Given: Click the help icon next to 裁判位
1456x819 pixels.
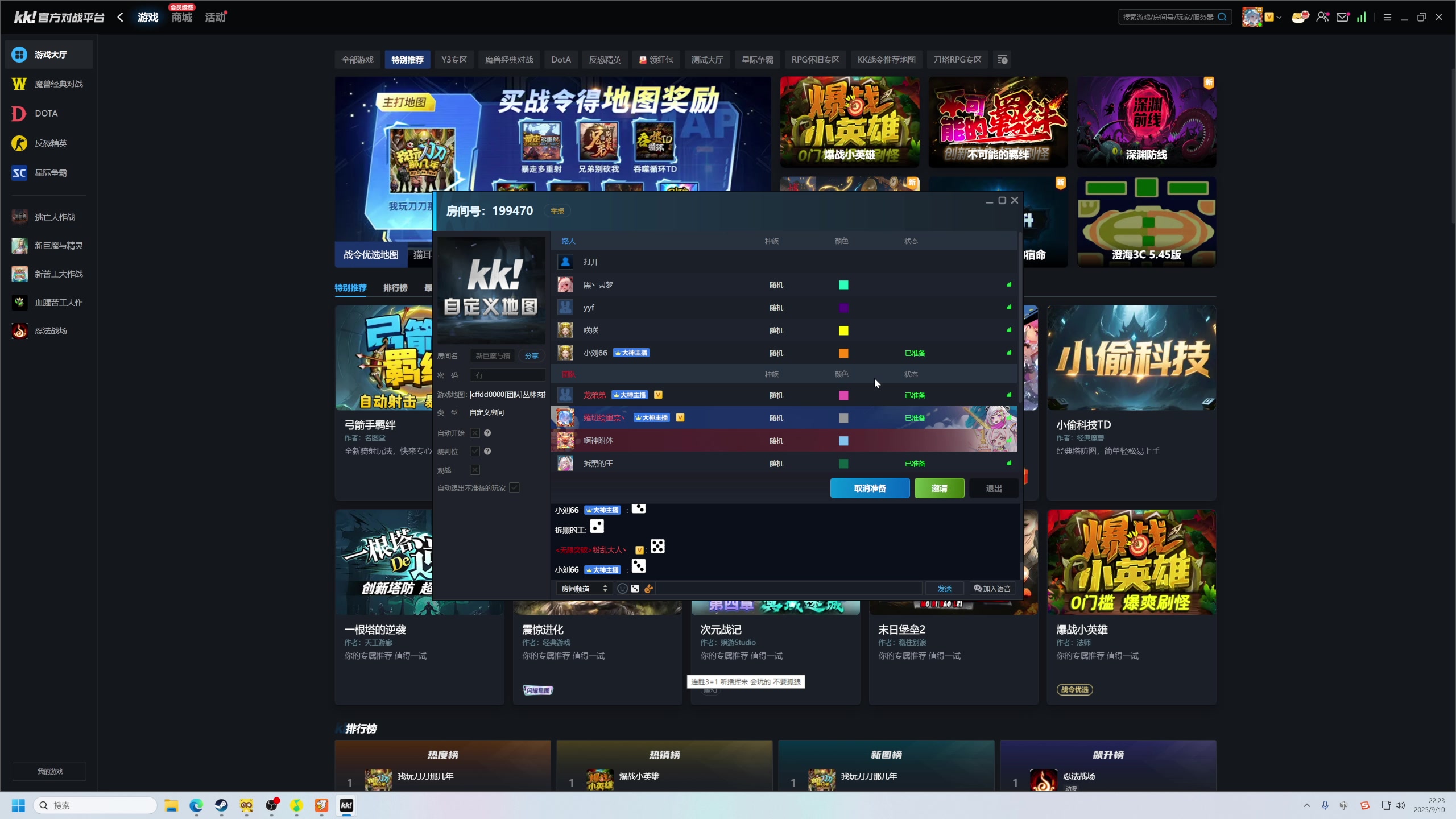Looking at the screenshot, I should [487, 452].
